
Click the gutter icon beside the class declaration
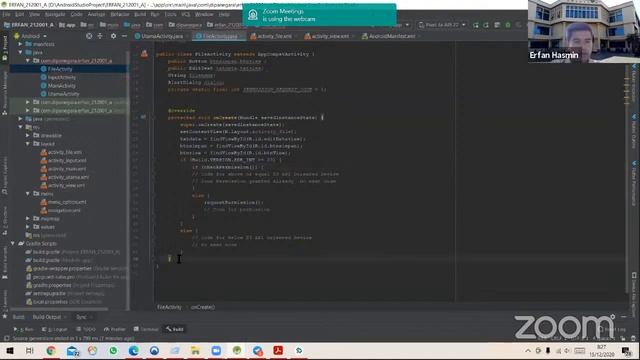[144, 53]
